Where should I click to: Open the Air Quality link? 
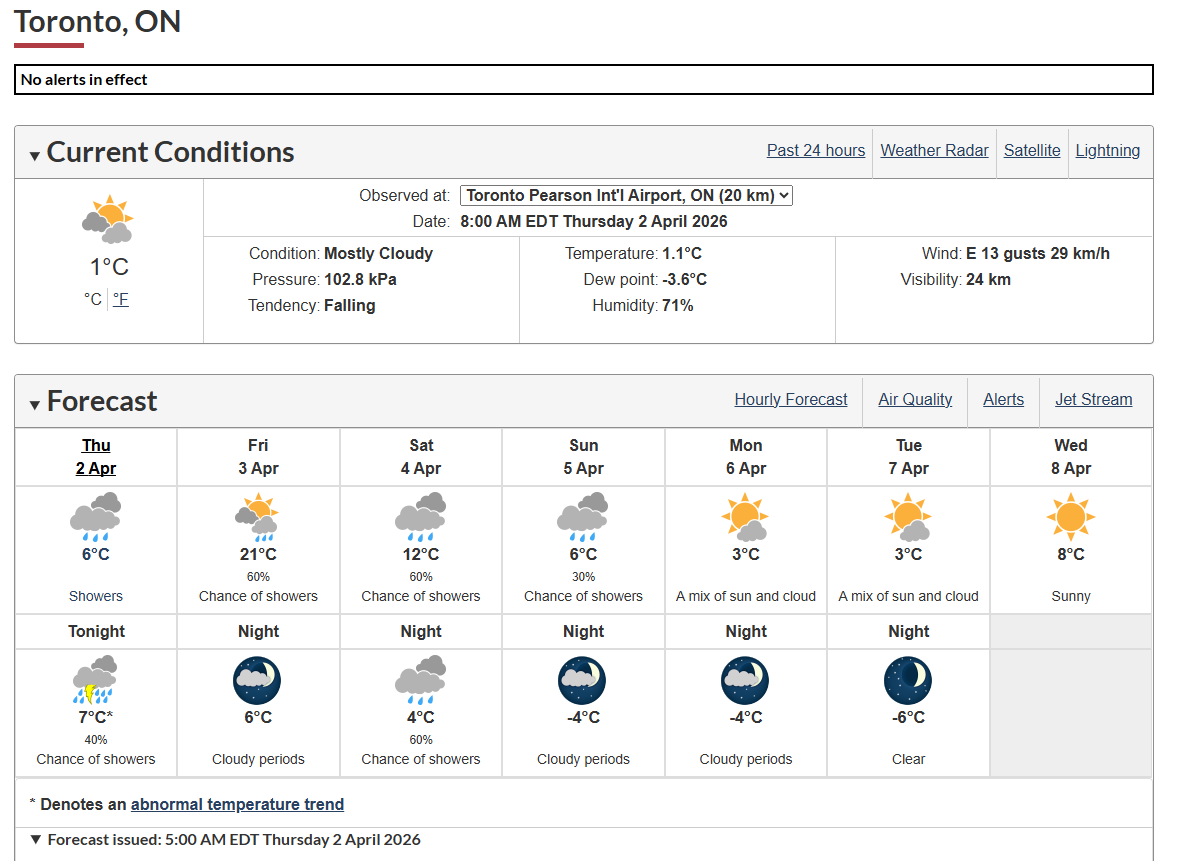pyautogui.click(x=915, y=400)
